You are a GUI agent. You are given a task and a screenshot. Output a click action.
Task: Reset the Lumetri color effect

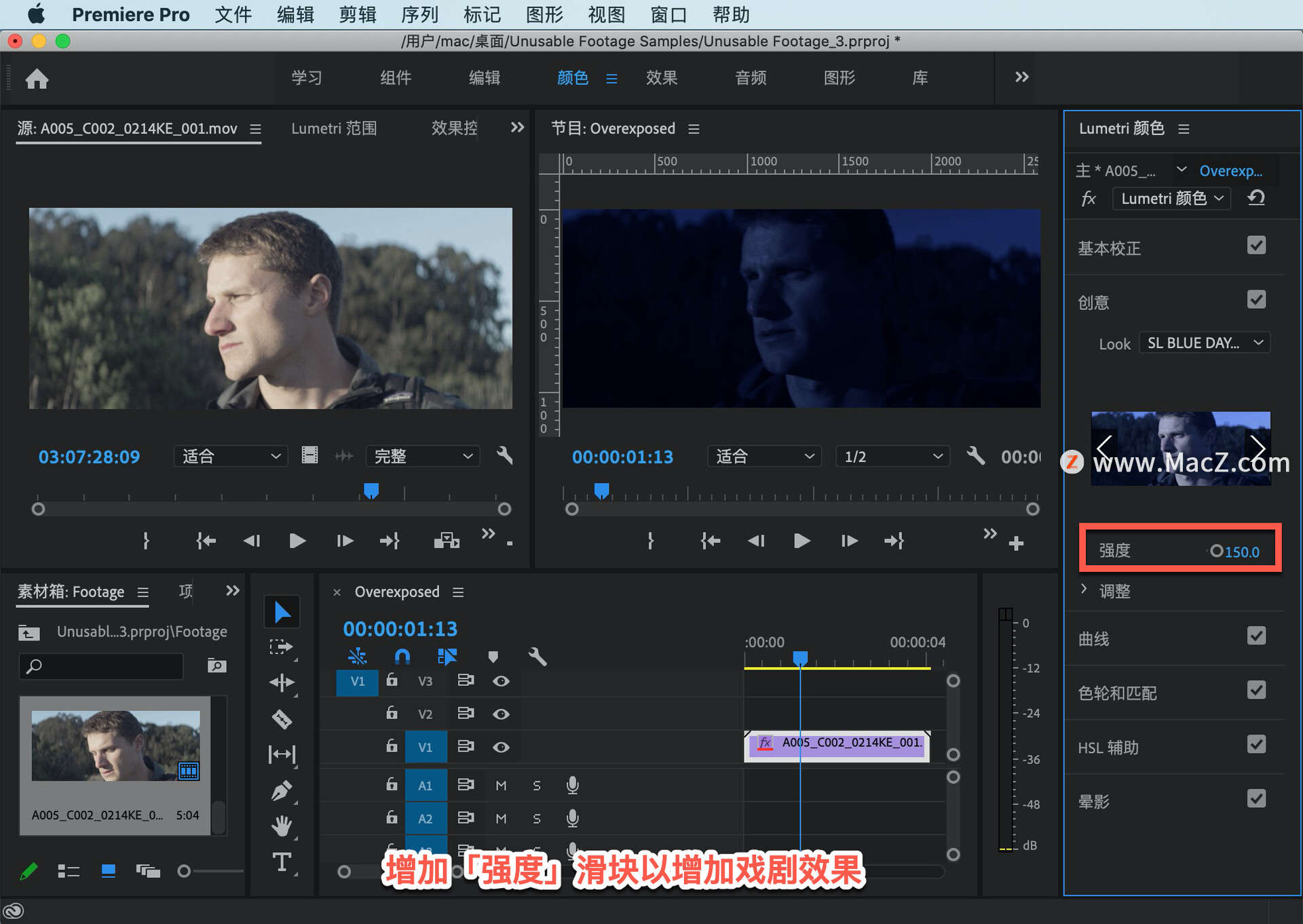(1255, 198)
